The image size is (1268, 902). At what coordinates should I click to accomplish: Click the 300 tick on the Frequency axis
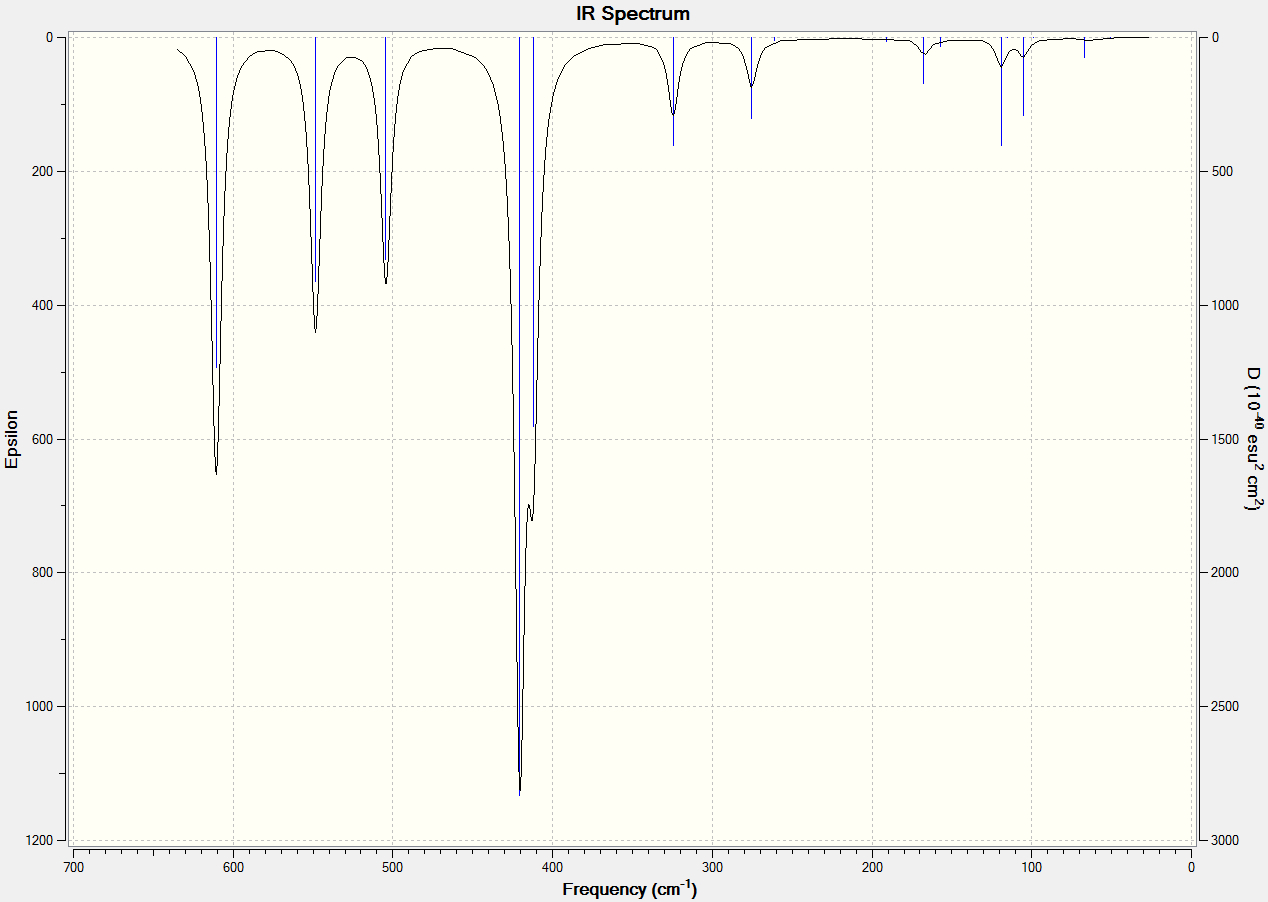tap(712, 867)
